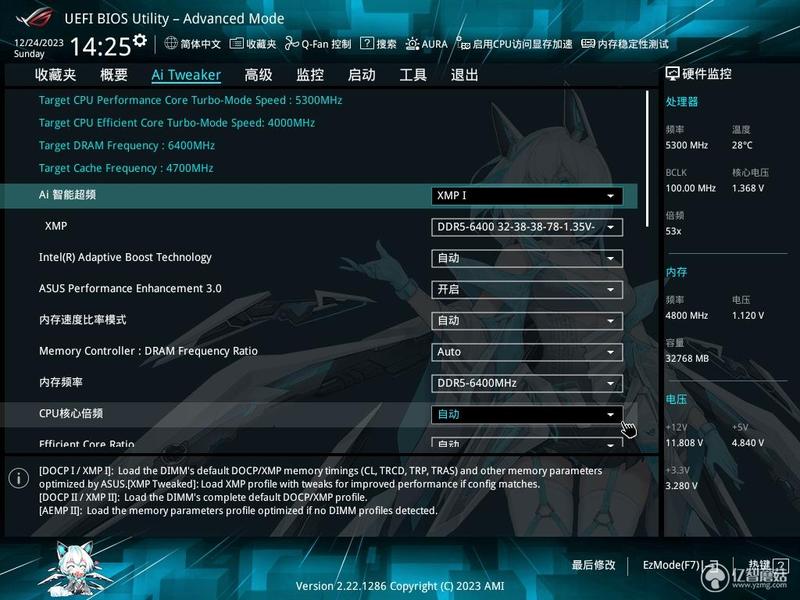
Task: Click the 1.120 V memory voltage value
Action: coord(748,316)
